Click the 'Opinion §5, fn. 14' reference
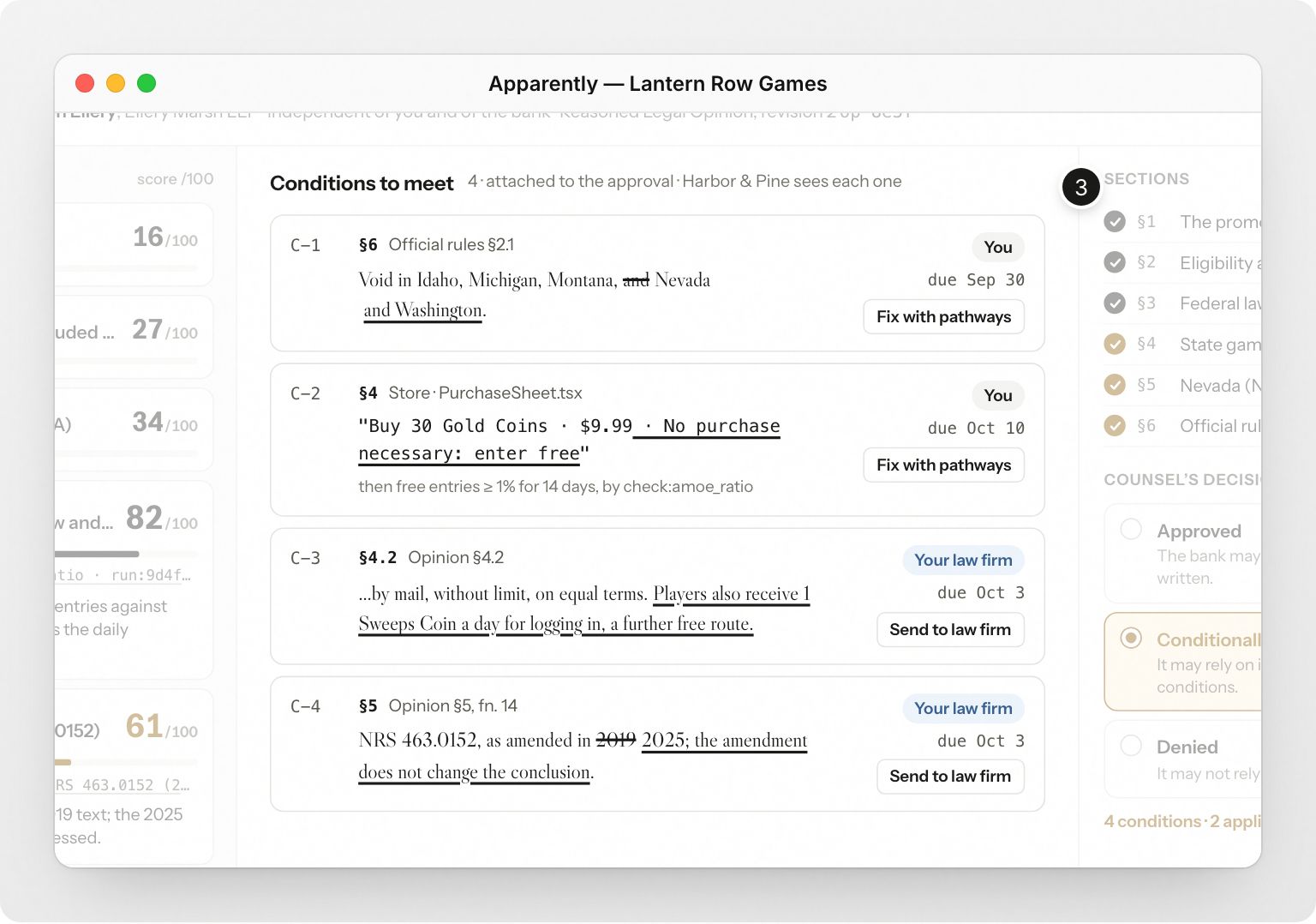 tap(453, 705)
